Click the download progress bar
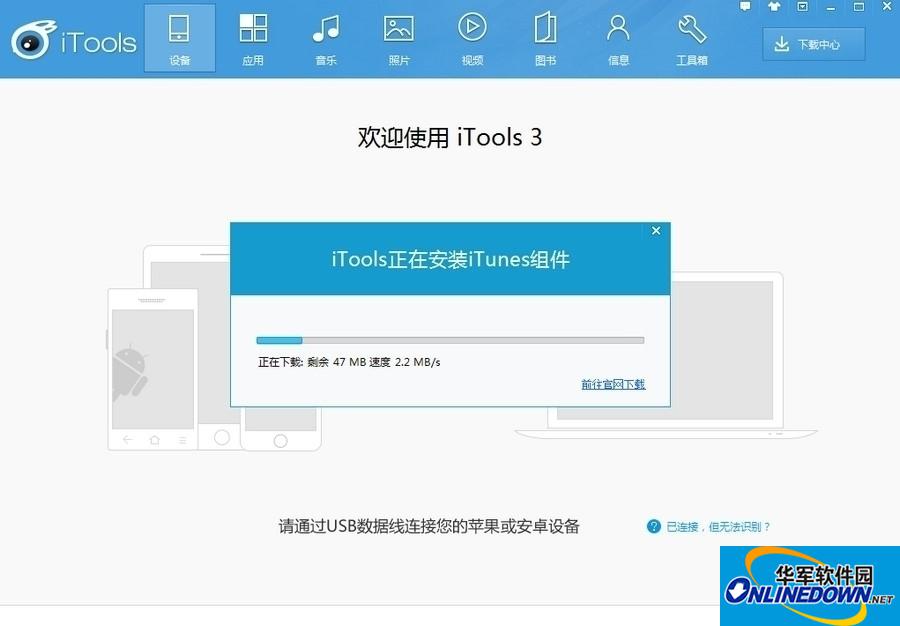This screenshot has height=626, width=900. pos(450,340)
